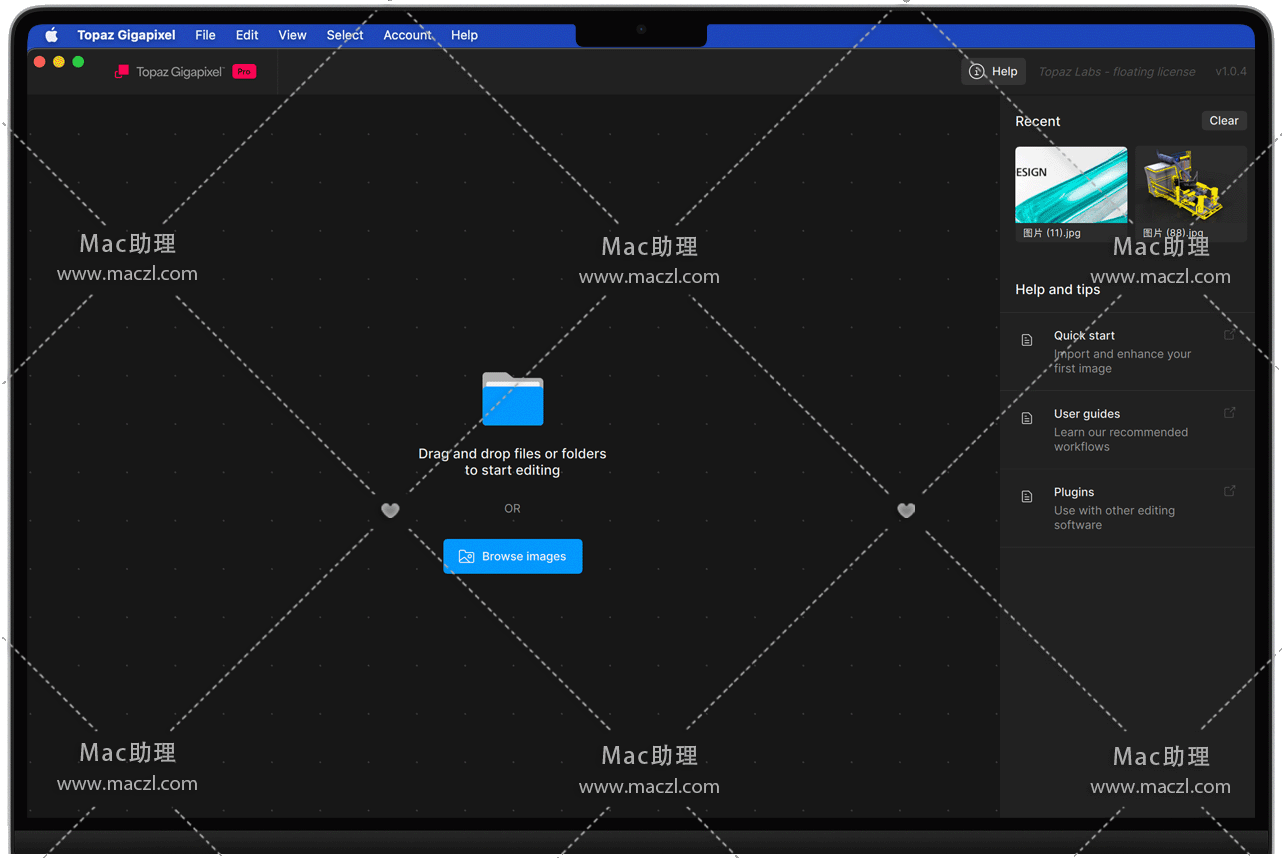This screenshot has width=1282, height=858.
Task: Open the Topaz Gigapixel application menu
Action: coord(126,35)
